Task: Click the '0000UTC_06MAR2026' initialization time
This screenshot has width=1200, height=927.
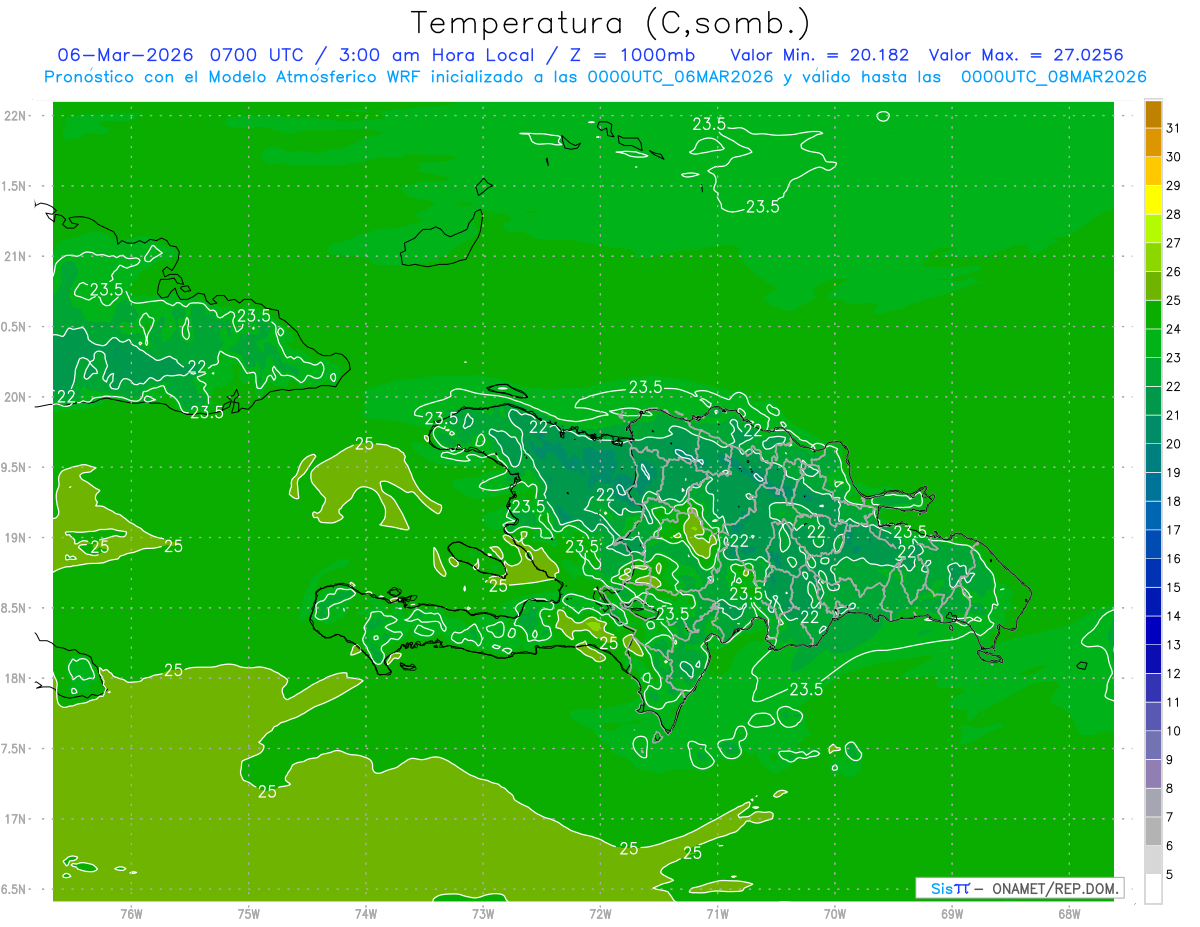Action: (x=680, y=77)
